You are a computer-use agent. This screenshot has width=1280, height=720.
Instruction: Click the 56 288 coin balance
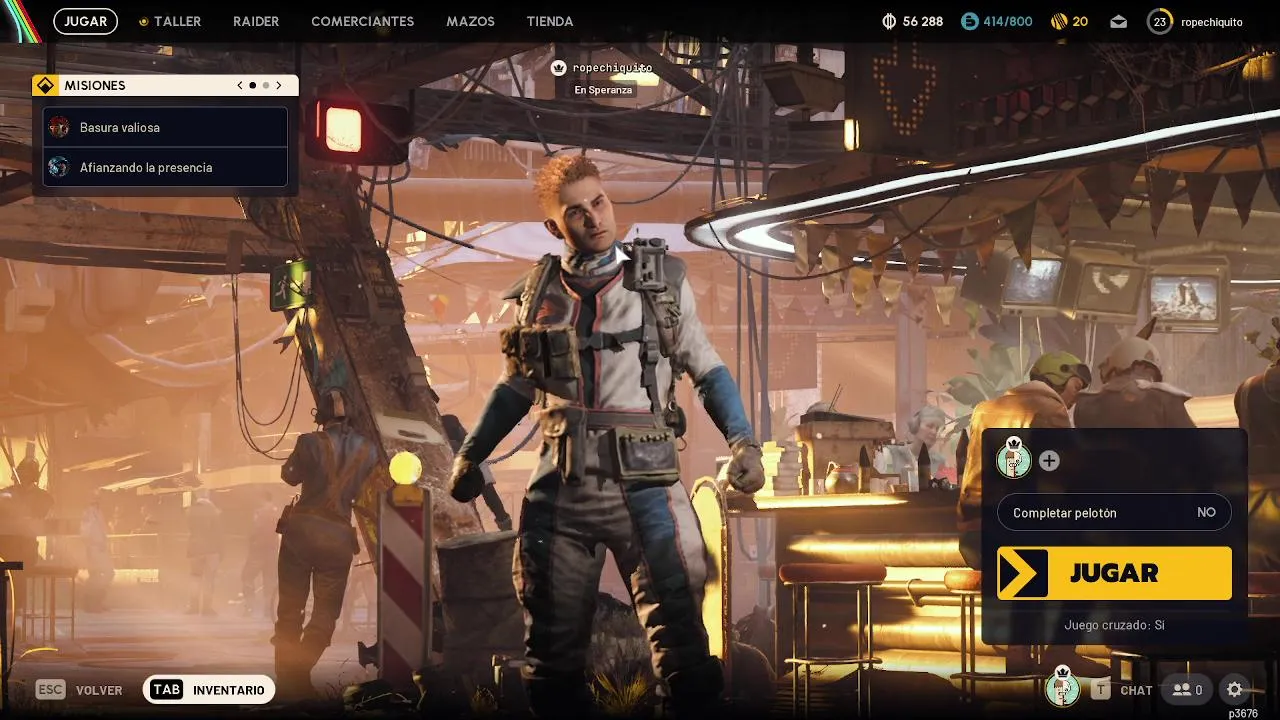(923, 21)
